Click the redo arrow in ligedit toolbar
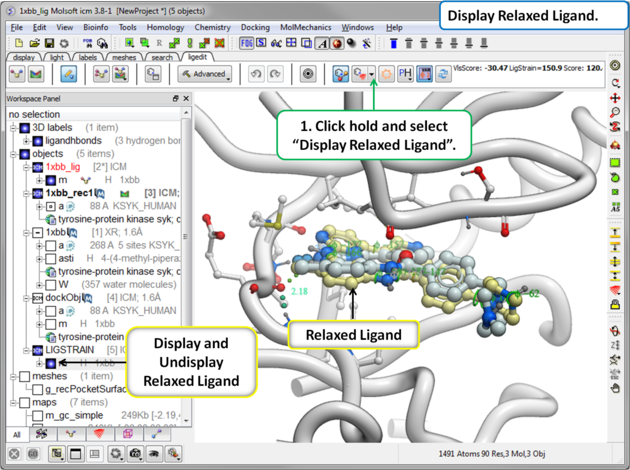The width and height of the screenshot is (630, 470). (274, 74)
